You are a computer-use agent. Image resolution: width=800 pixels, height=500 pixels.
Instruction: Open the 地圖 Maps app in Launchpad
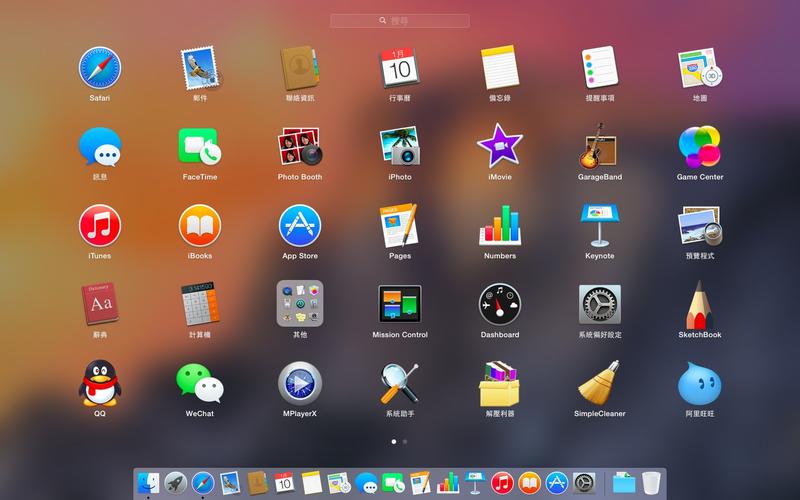pos(700,68)
